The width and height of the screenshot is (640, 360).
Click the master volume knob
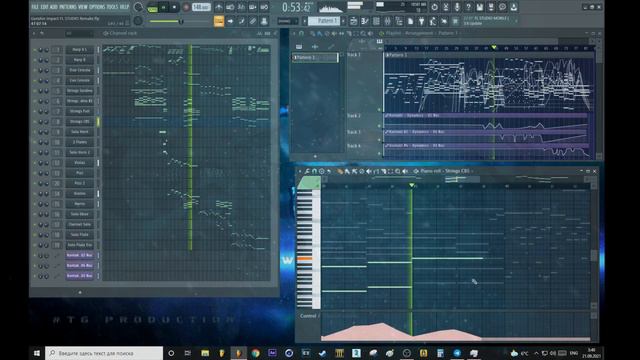coord(138,7)
